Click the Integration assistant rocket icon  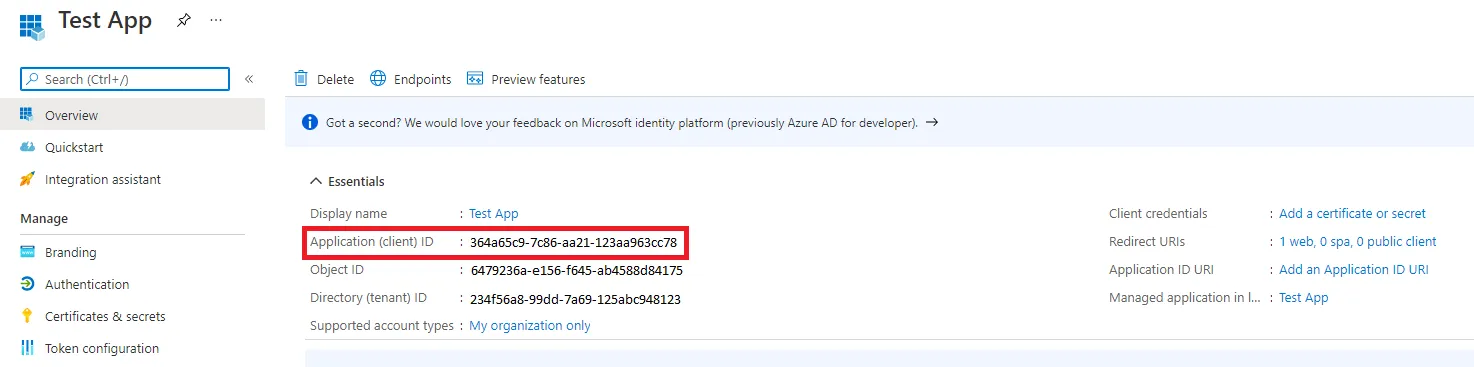27,179
